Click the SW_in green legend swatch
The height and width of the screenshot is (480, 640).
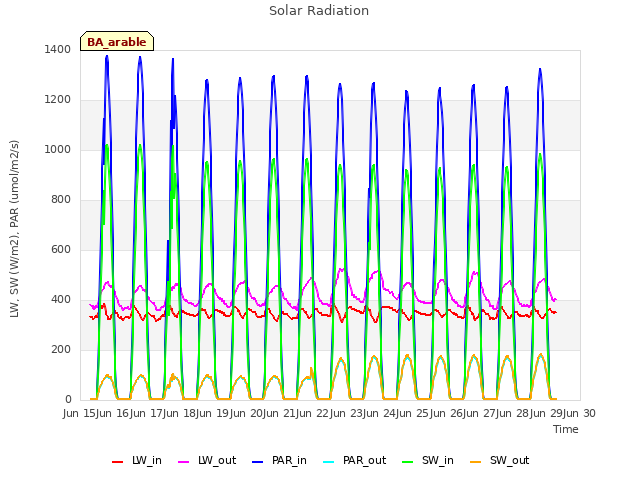(x=407, y=462)
